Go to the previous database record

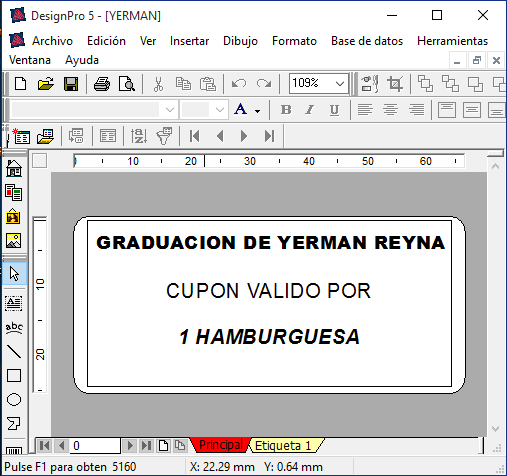(220, 136)
